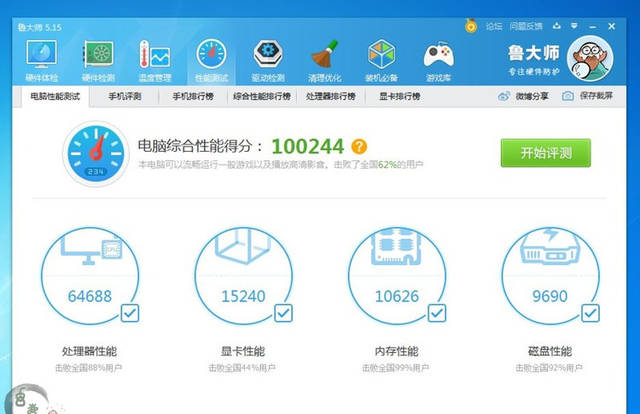This screenshot has height=414, width=640.
Task: Click the 击败全国88%用户 text
Action: [89, 368]
